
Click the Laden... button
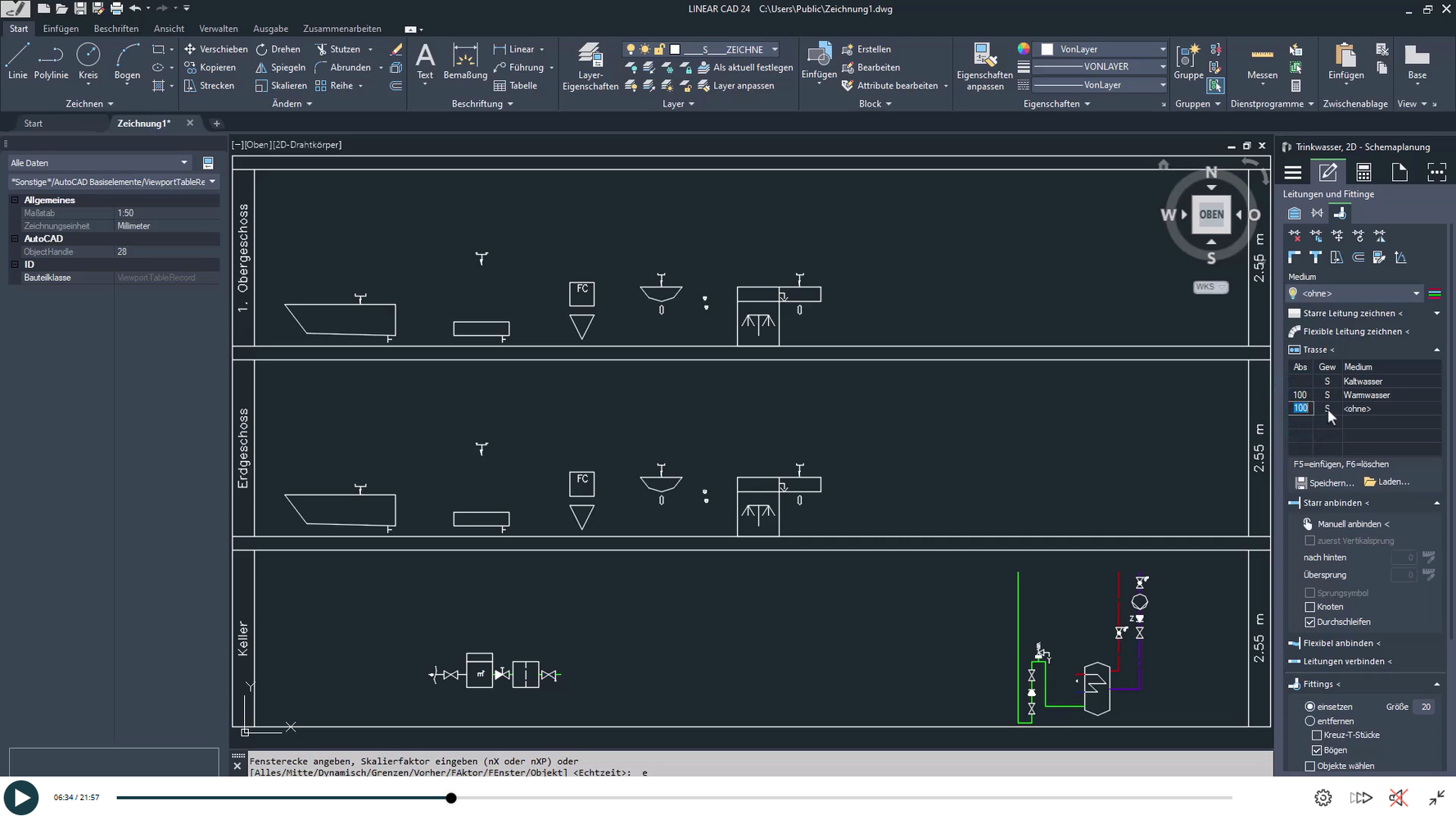tap(1387, 482)
